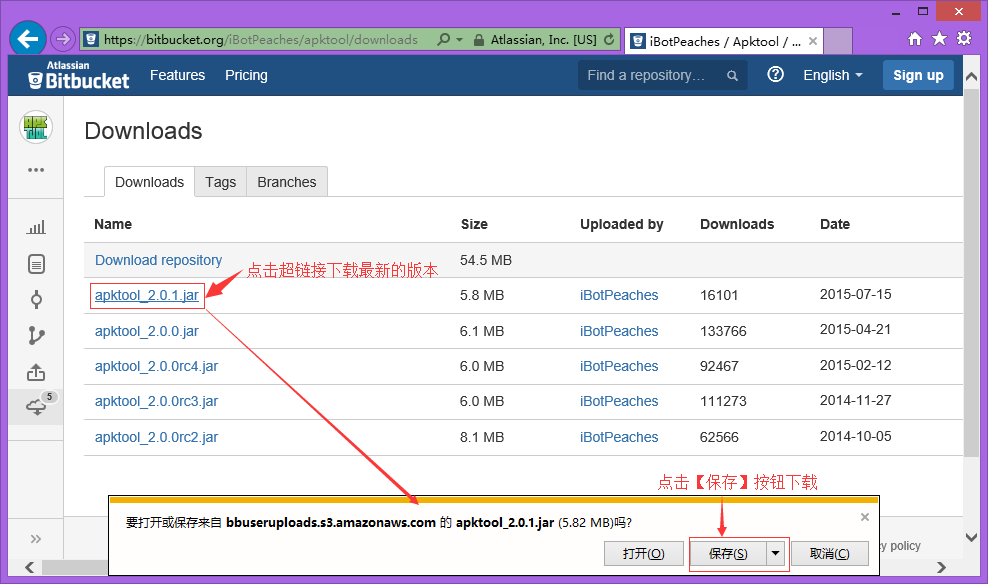Open the sidebar three-dots actions menu
This screenshot has width=988, height=584.
pos(36,170)
